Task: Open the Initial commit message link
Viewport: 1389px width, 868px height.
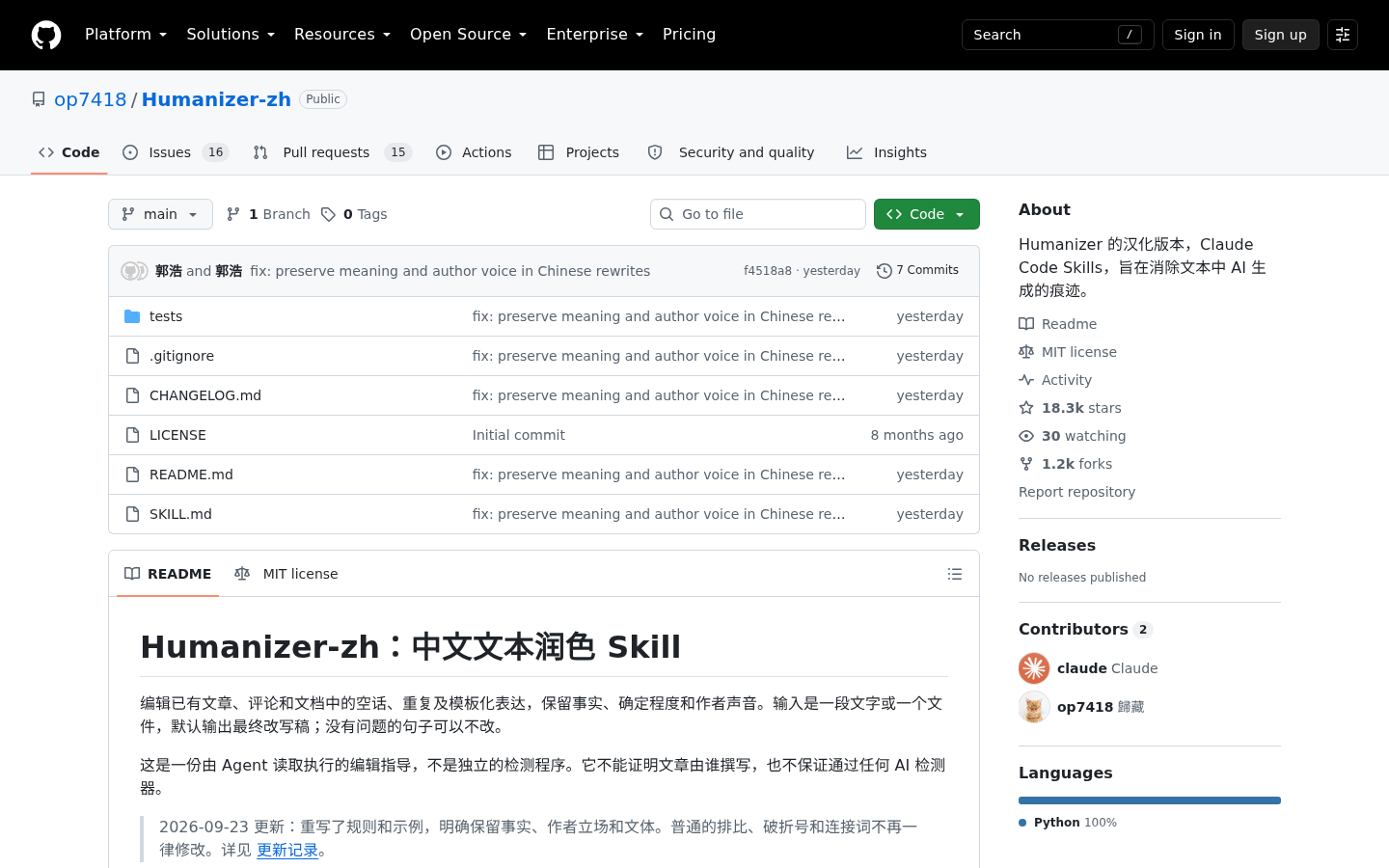Action: point(519,435)
